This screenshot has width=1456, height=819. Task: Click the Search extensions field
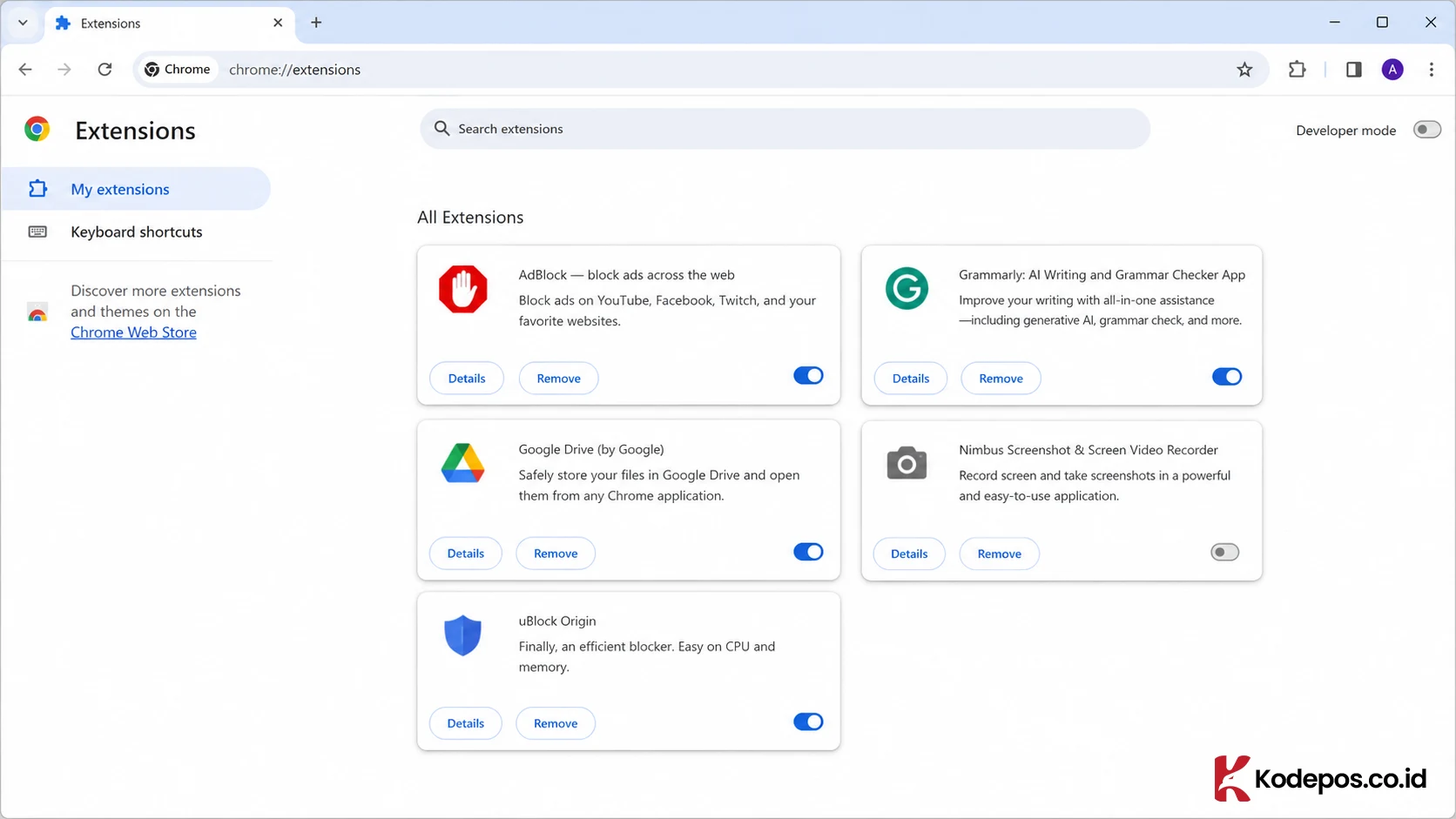[x=785, y=129]
